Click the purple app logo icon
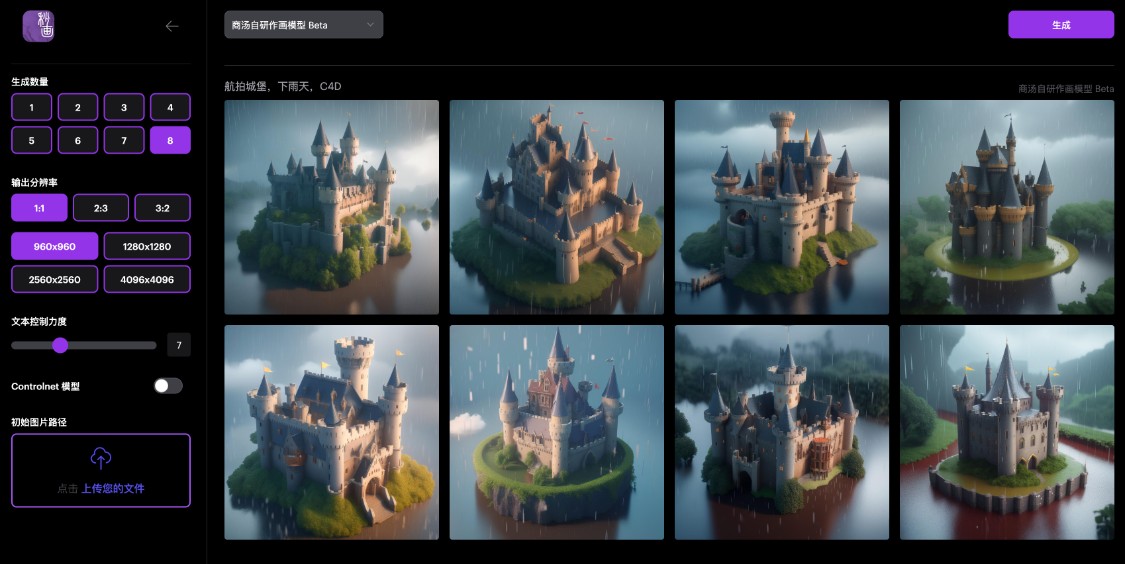This screenshot has height=564, width=1125. click(x=38, y=26)
